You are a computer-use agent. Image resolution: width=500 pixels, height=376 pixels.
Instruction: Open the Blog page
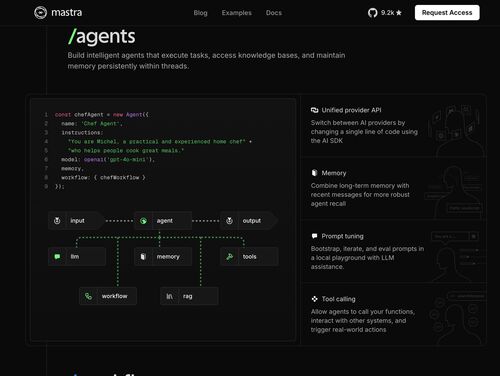(x=200, y=13)
